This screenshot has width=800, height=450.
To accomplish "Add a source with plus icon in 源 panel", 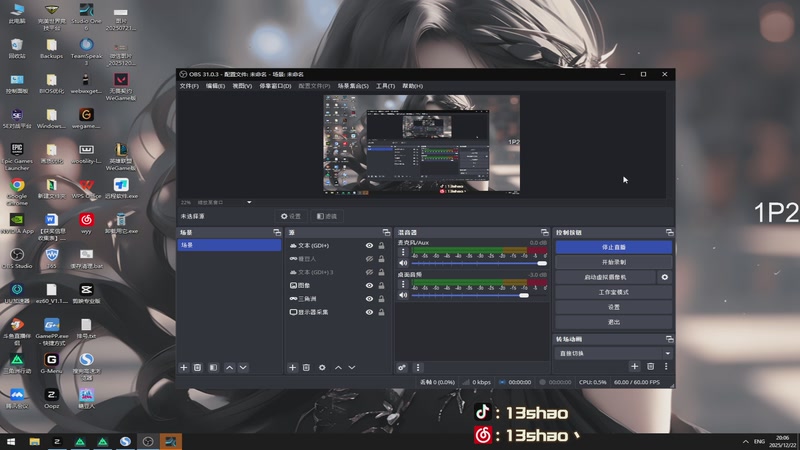I will pos(292,367).
